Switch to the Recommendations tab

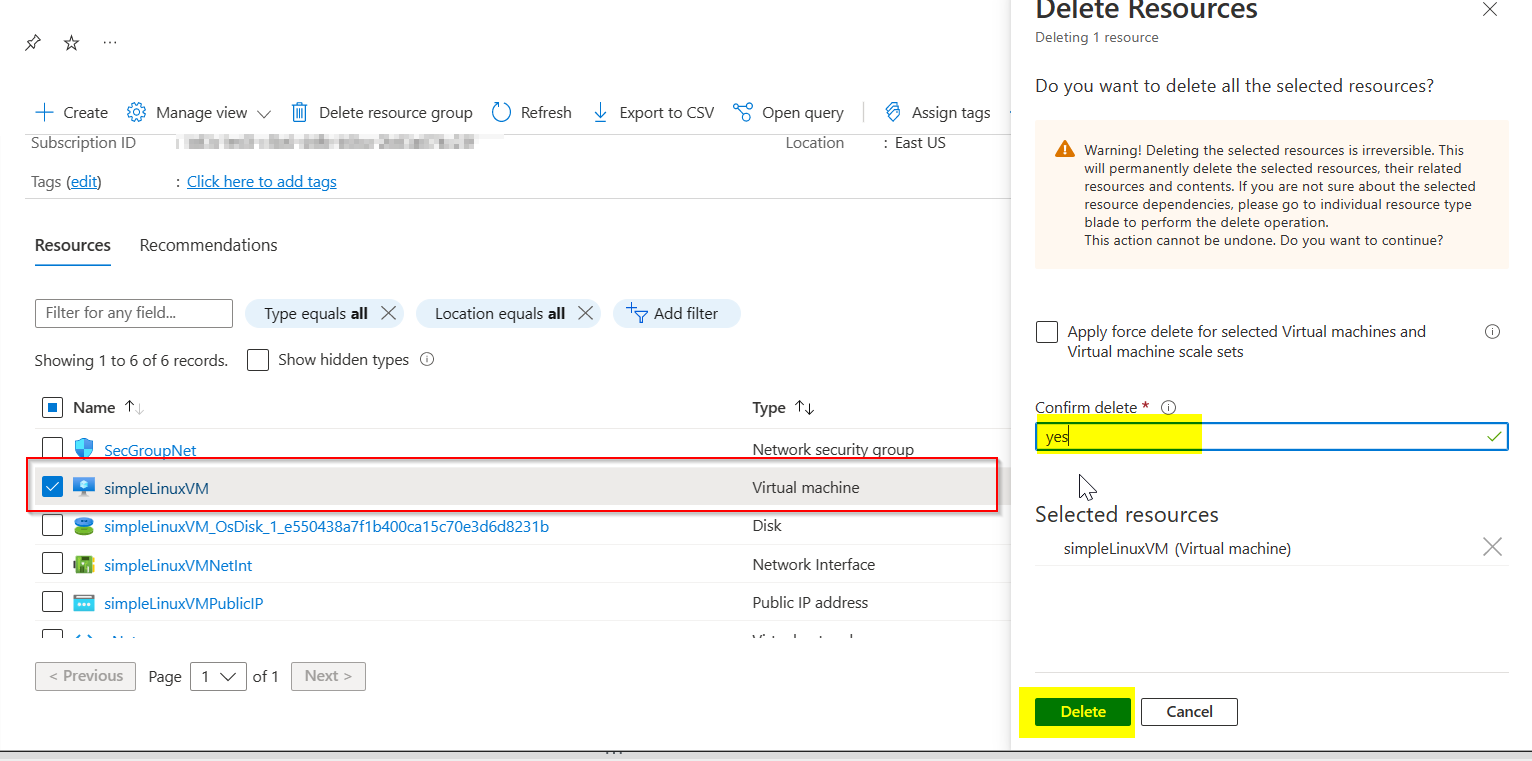[209, 245]
